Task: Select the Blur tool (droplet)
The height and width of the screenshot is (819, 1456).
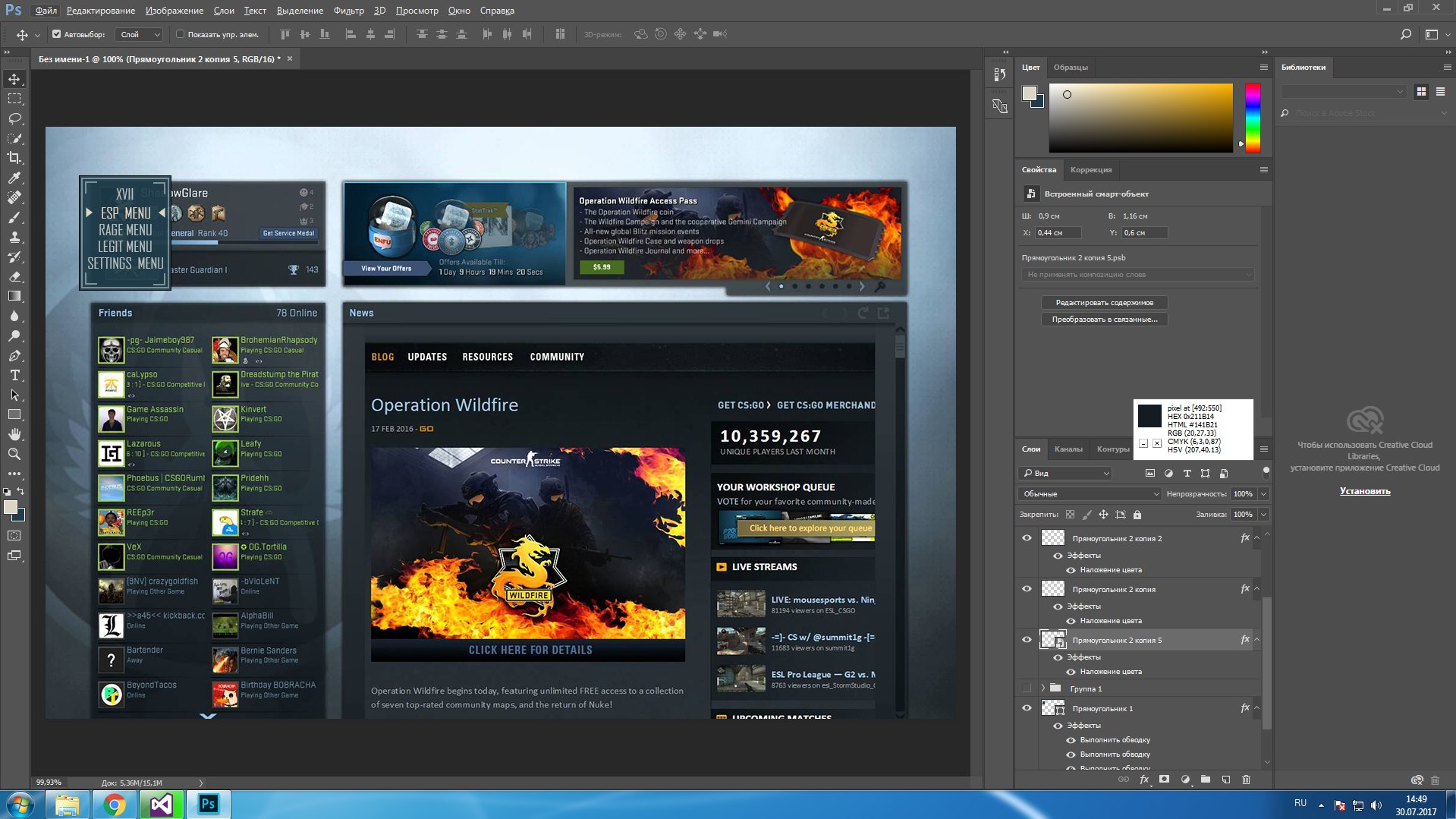Action: 14,316
